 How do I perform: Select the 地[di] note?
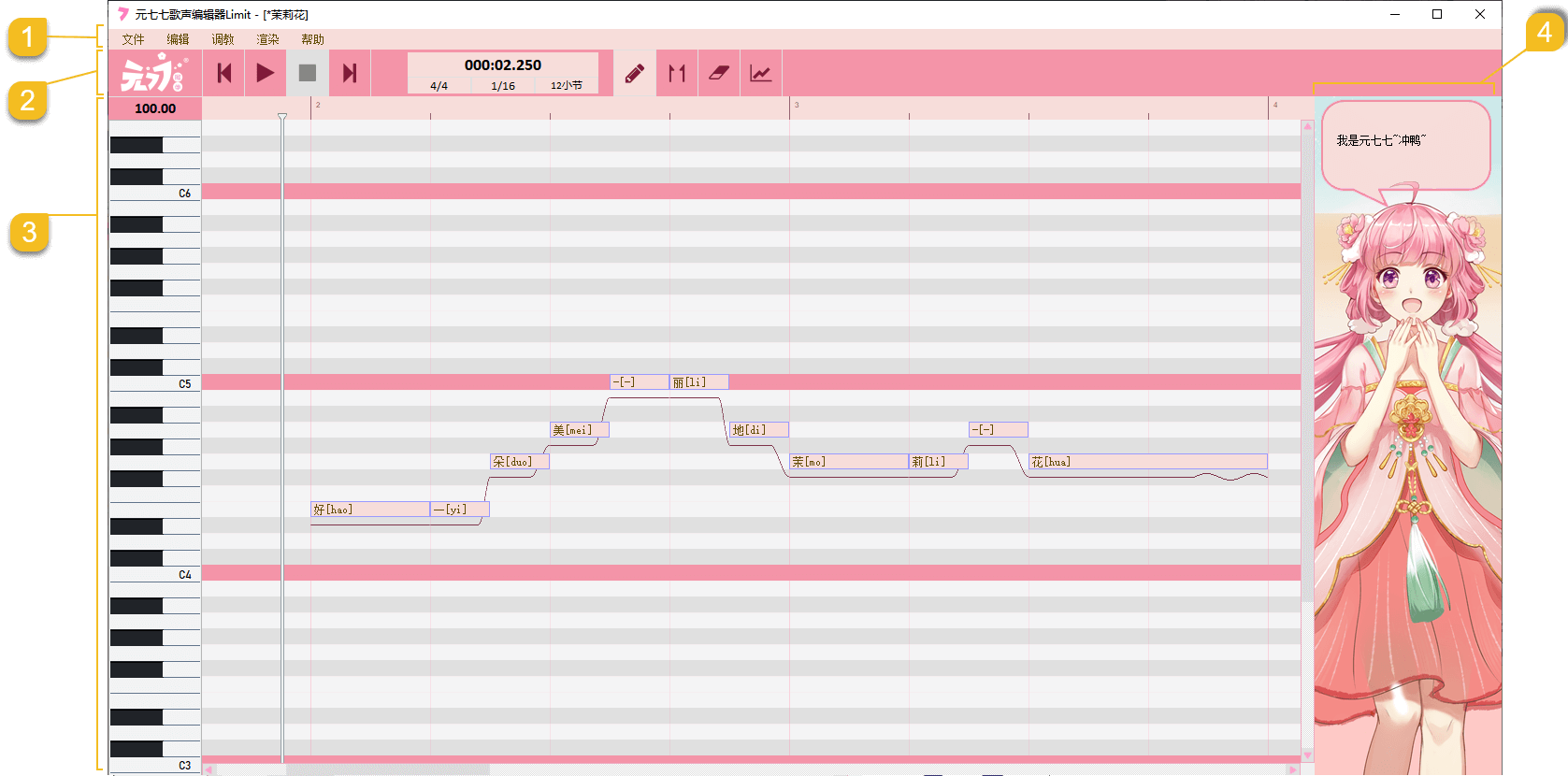click(759, 430)
